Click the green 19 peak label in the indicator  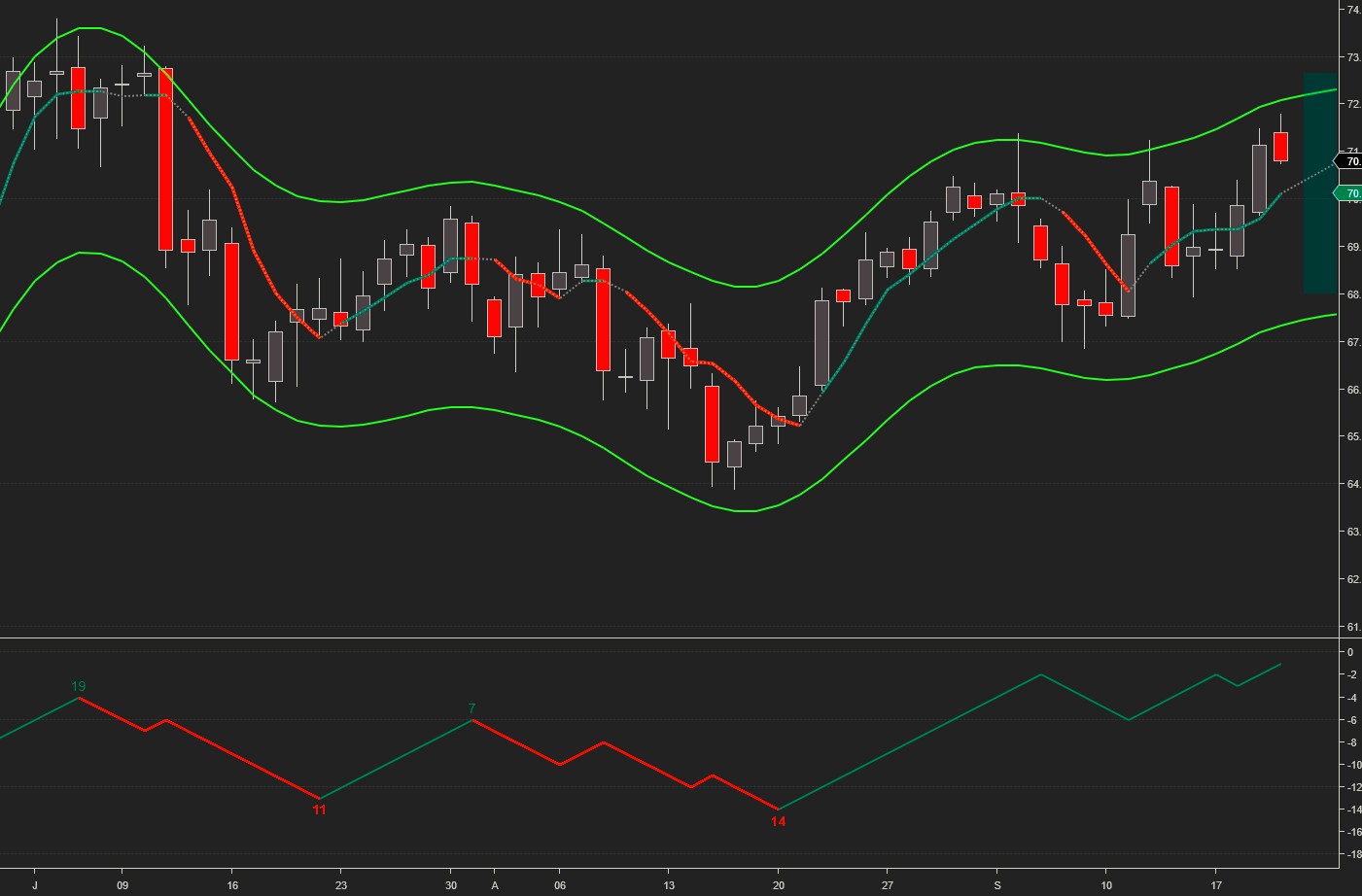click(79, 686)
